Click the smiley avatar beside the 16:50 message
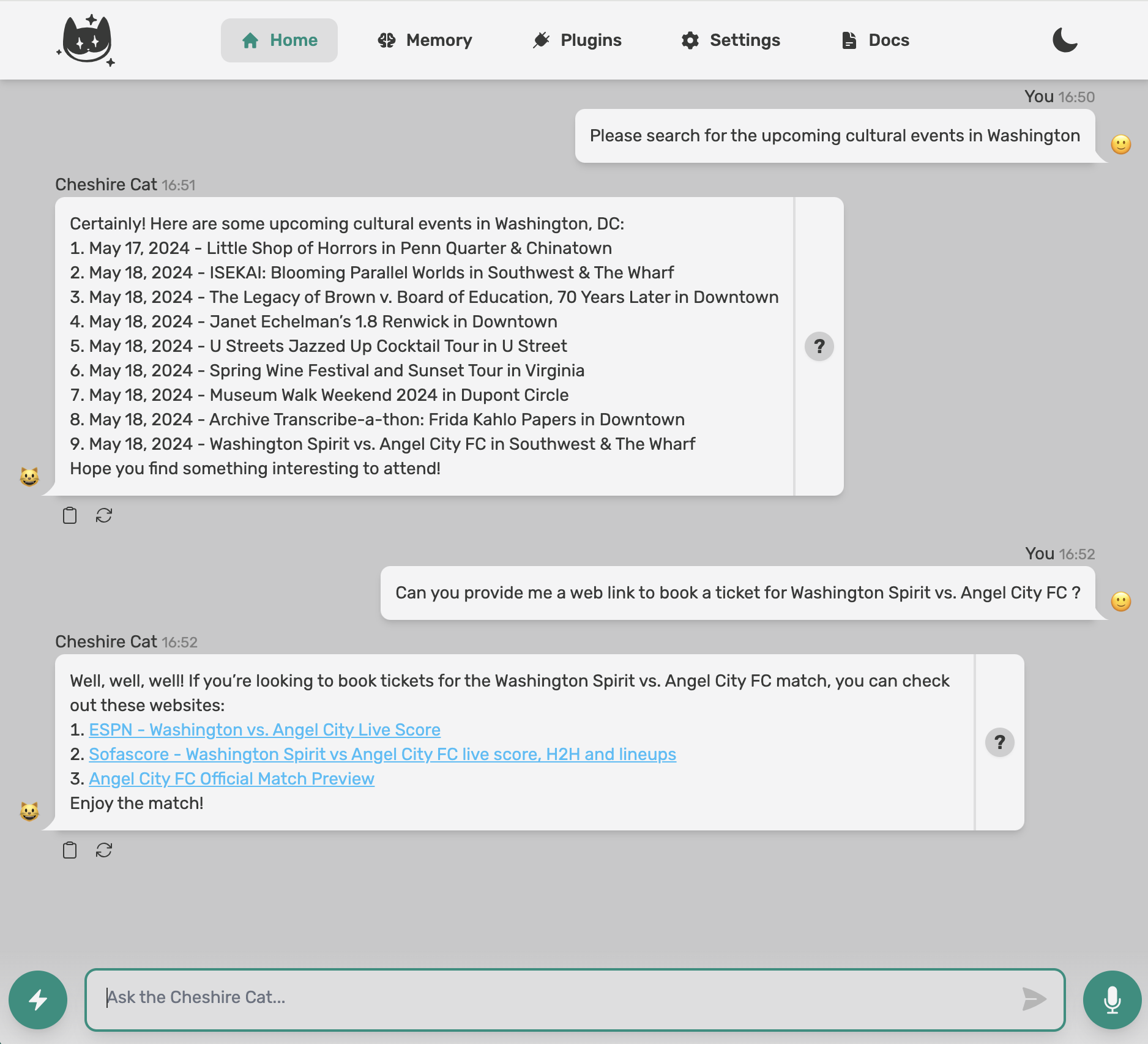Viewport: 1148px width, 1044px height. 1120,144
